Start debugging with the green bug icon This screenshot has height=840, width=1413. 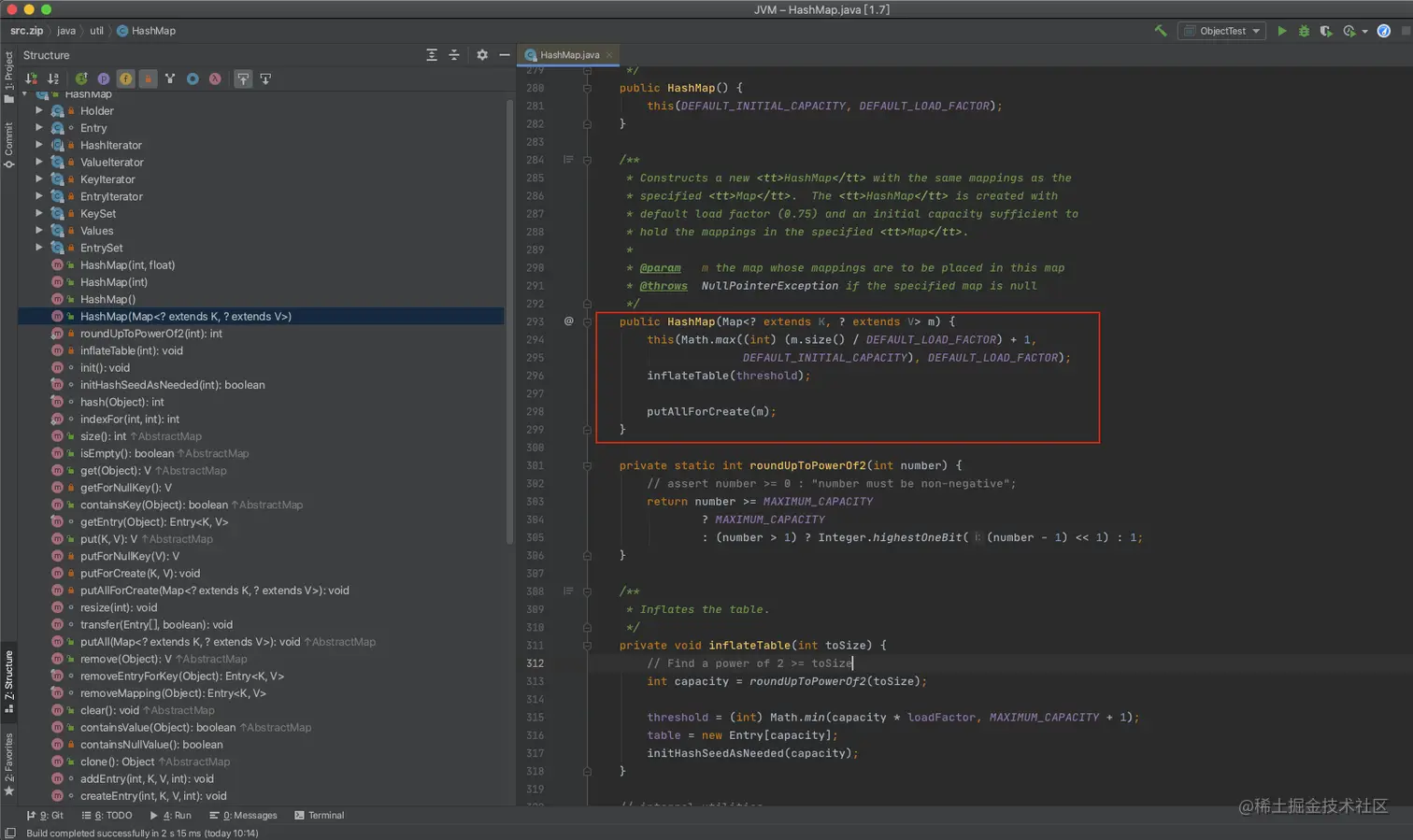coord(1304,31)
